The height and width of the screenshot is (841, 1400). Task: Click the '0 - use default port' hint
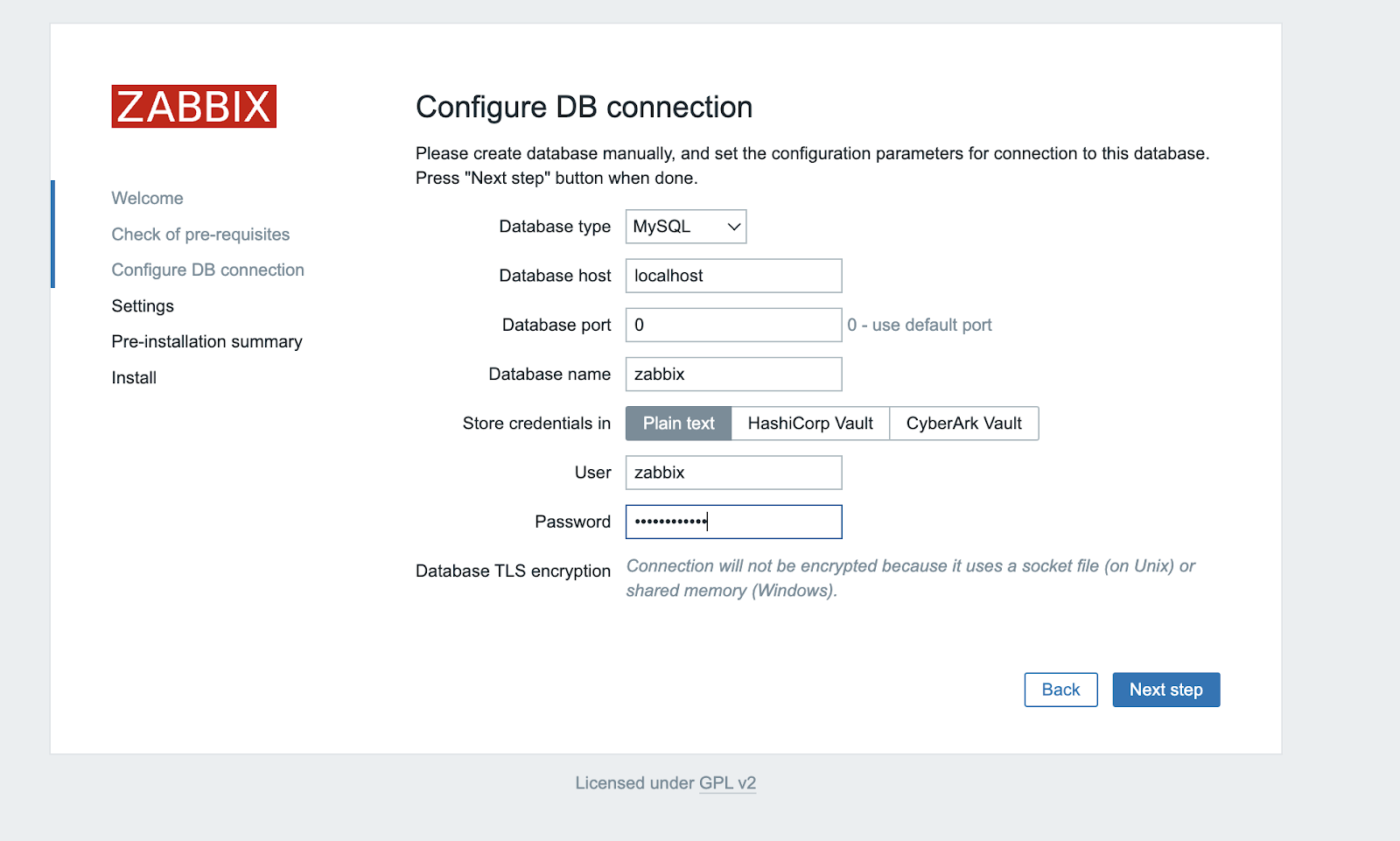click(919, 326)
